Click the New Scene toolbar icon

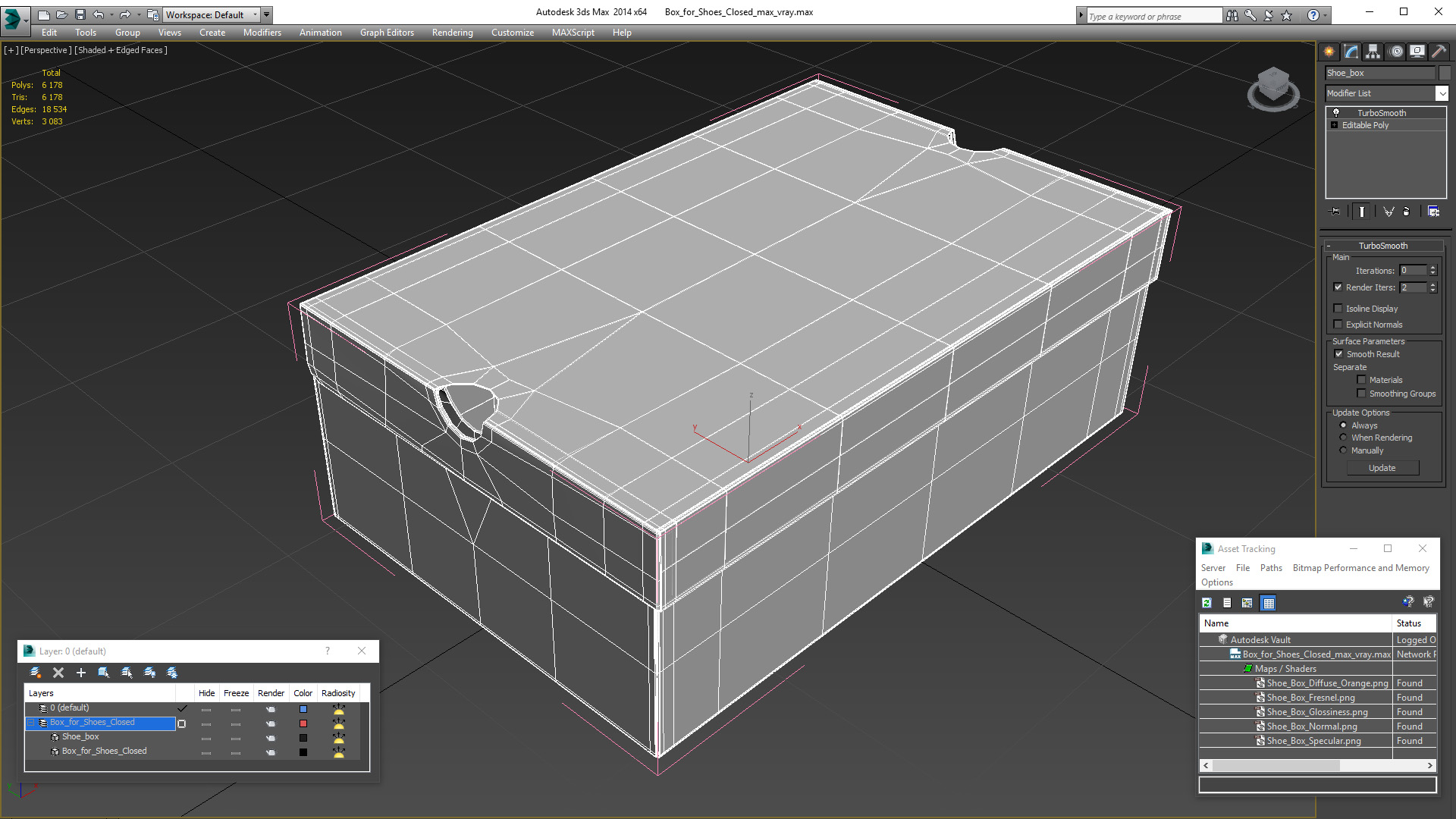[x=43, y=14]
